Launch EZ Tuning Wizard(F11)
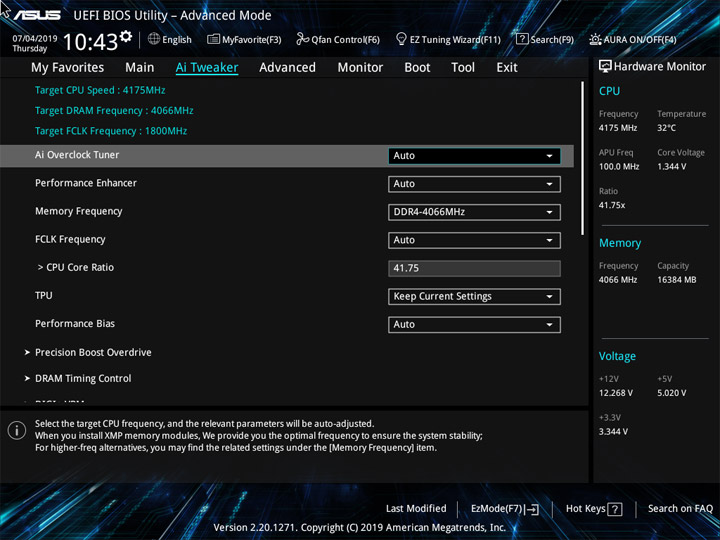This screenshot has height=540, width=720. coord(455,40)
